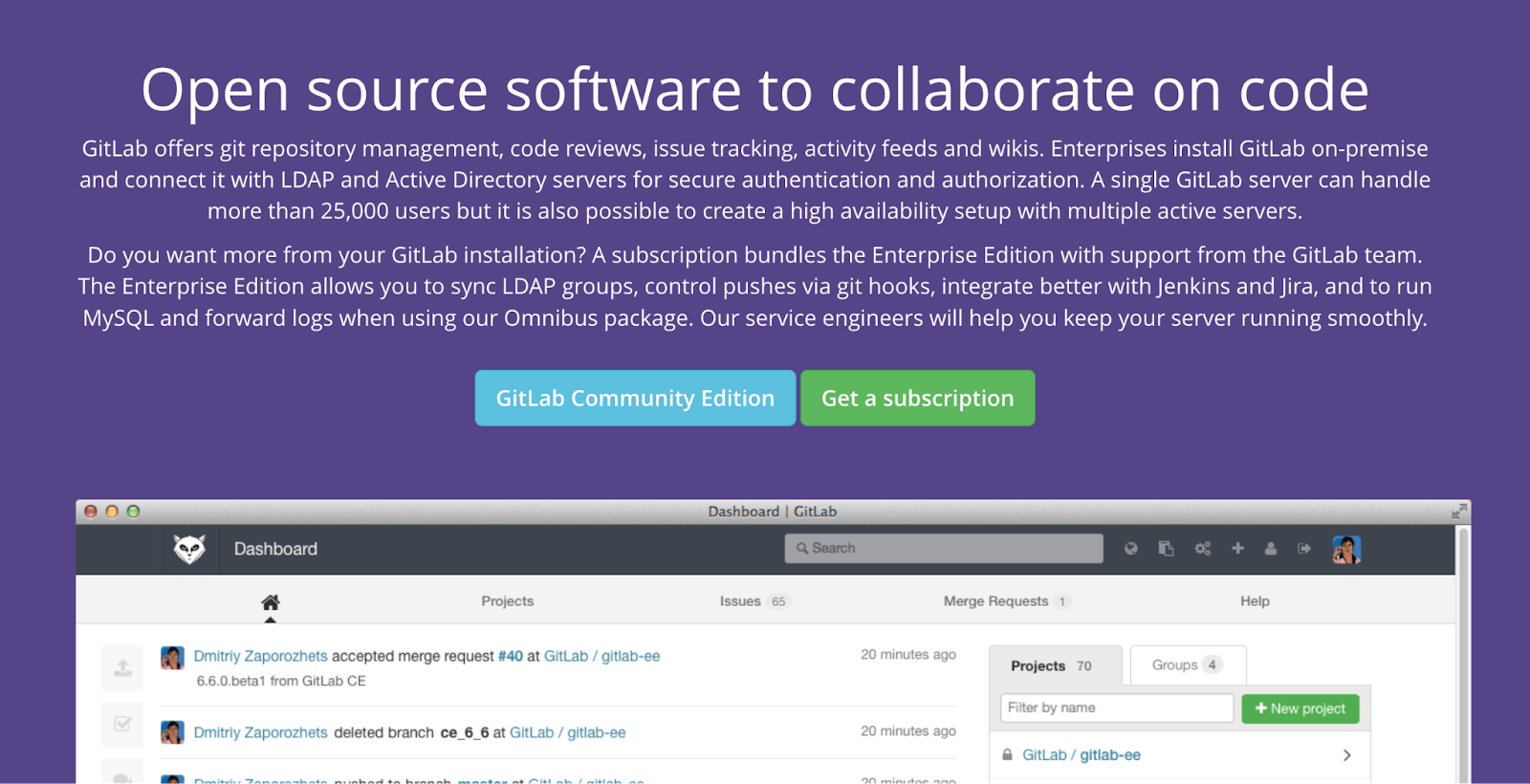Click the Get a subscription button
The width and height of the screenshot is (1530, 784).
(918, 398)
